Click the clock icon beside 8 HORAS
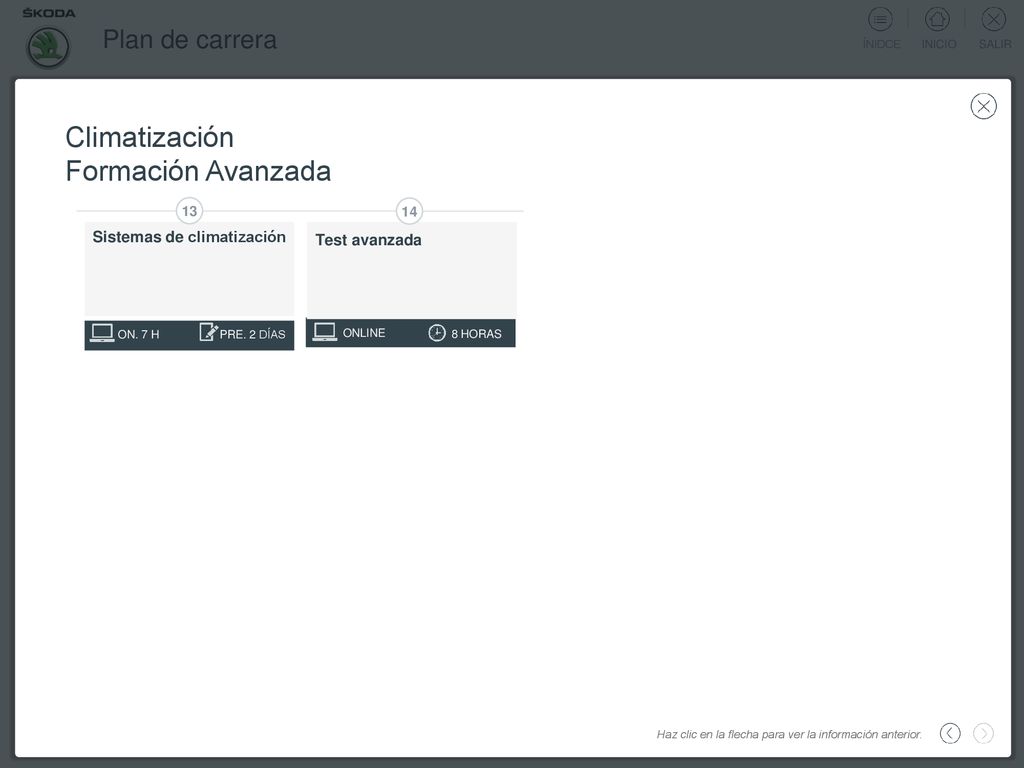 (x=436, y=332)
